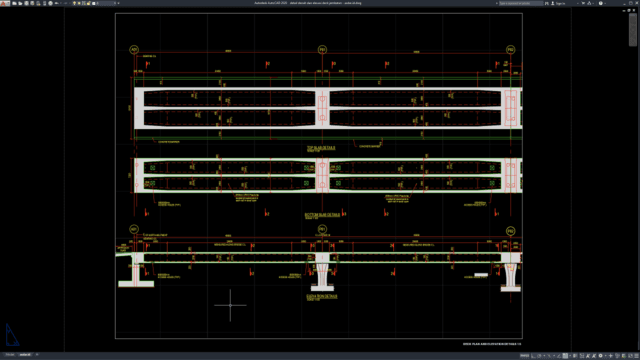Expand the Object snap settings arrow
The image size is (640, 360).
tap(570, 356)
